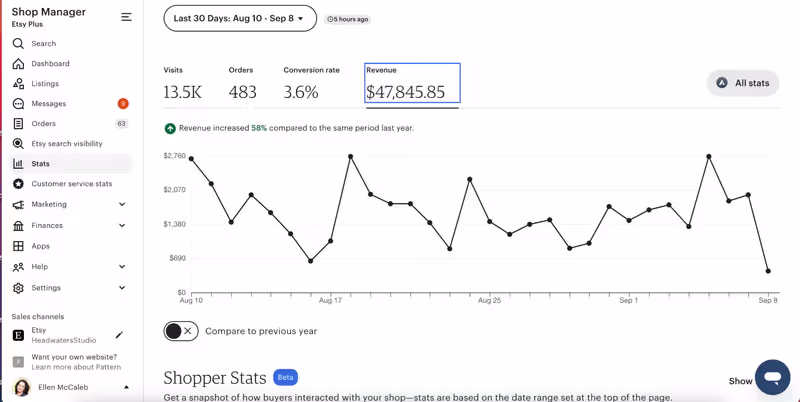Viewport: 800px width, 402px height.
Task: Select the Stats menu item
Action: coord(40,164)
